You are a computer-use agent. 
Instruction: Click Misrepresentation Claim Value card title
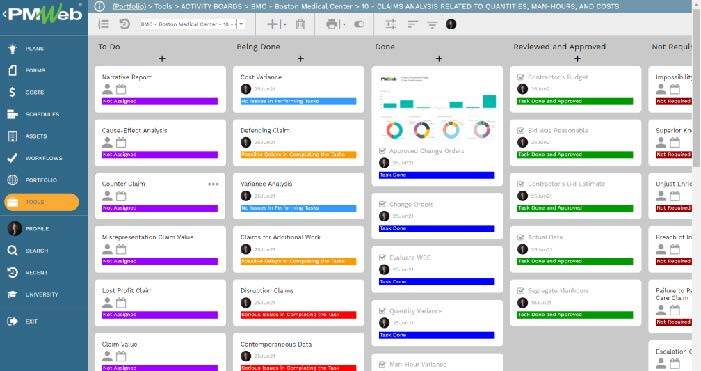(x=148, y=237)
